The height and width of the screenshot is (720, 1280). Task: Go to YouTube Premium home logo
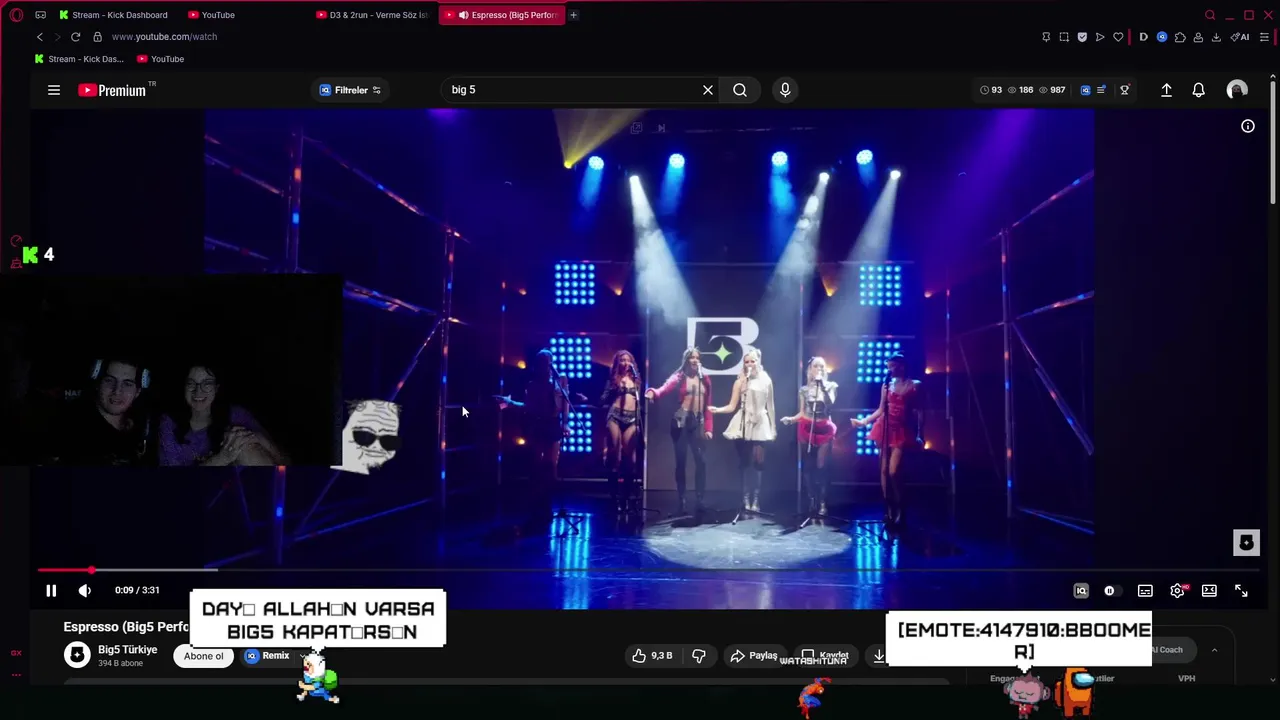(112, 90)
